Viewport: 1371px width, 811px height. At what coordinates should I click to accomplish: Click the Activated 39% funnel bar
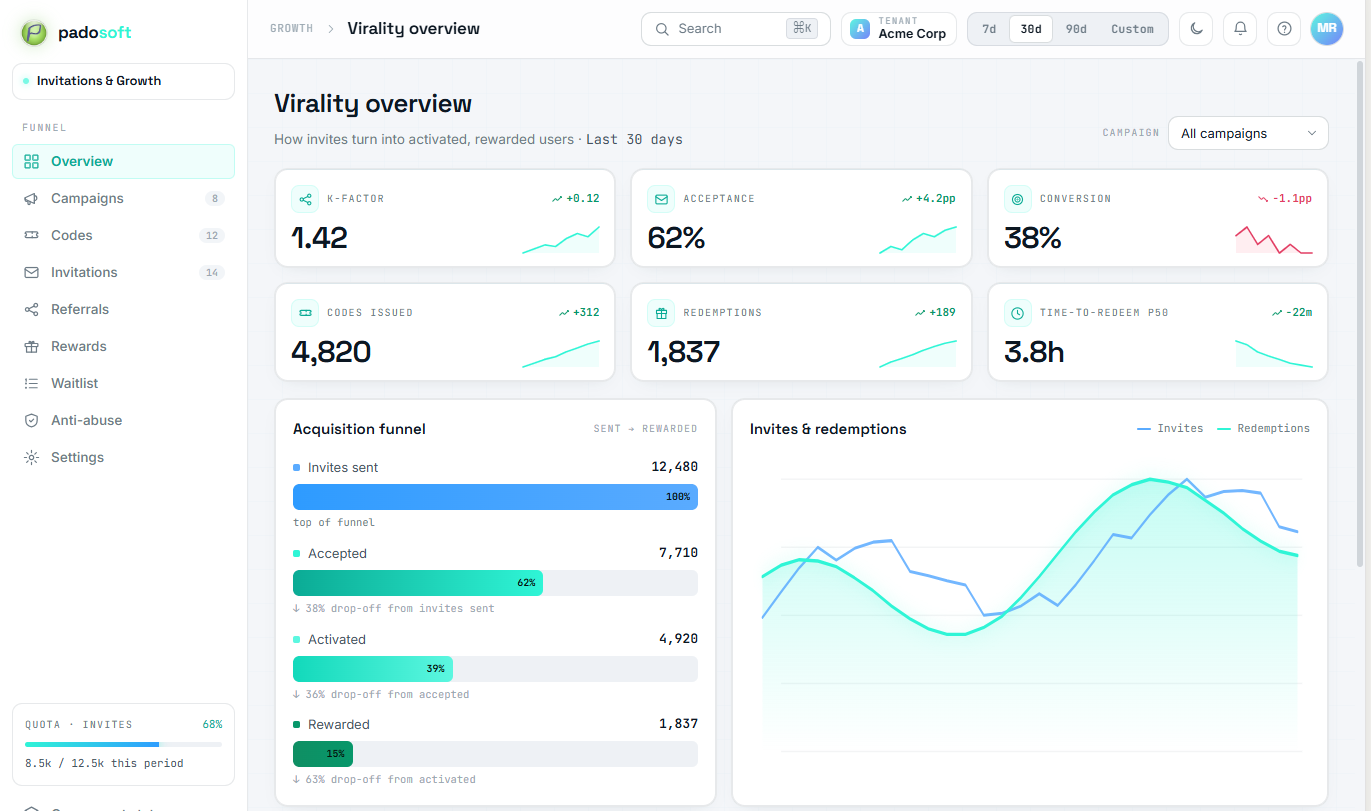point(373,669)
